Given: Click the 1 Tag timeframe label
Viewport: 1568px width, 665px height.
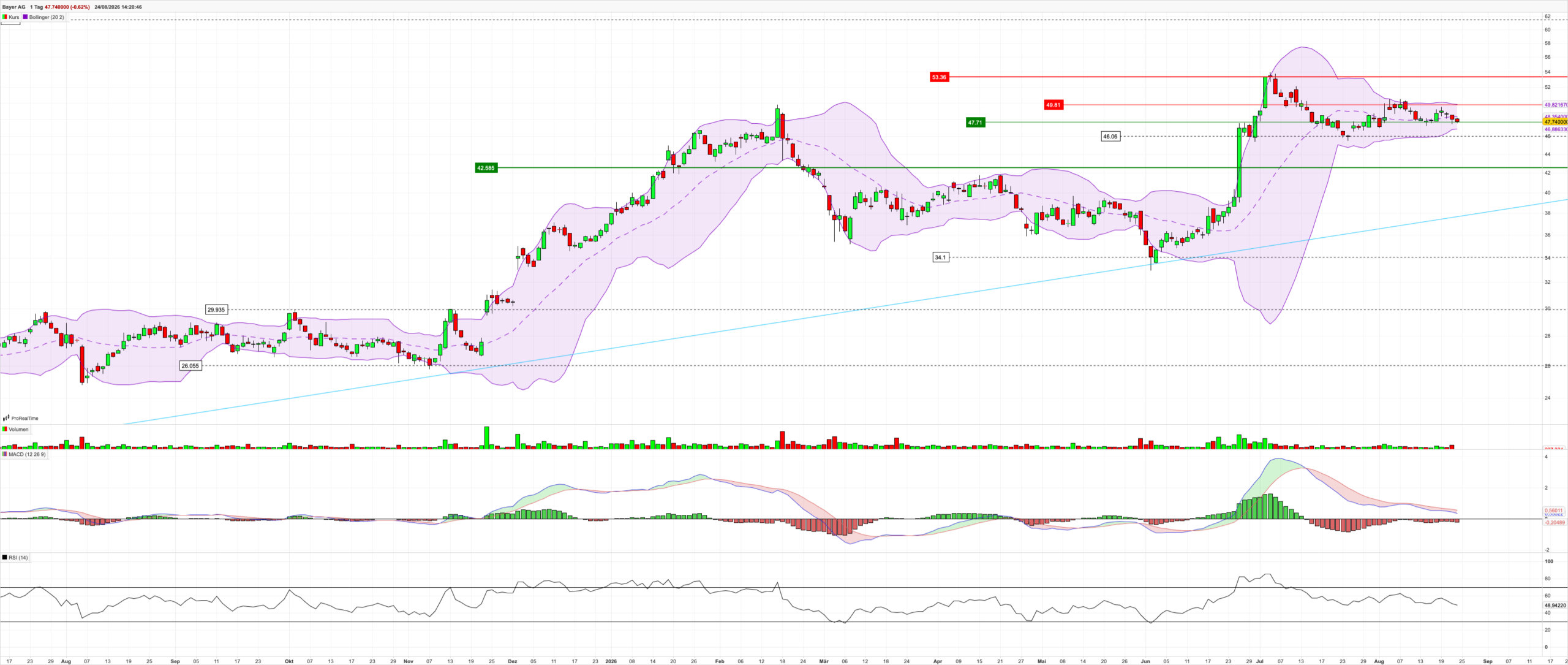Looking at the screenshot, I should click(x=36, y=7).
